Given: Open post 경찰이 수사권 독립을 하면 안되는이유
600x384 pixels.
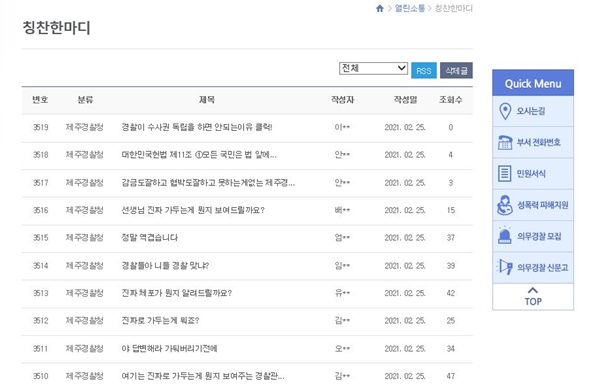Looking at the screenshot, I should pyautogui.click(x=197, y=127).
